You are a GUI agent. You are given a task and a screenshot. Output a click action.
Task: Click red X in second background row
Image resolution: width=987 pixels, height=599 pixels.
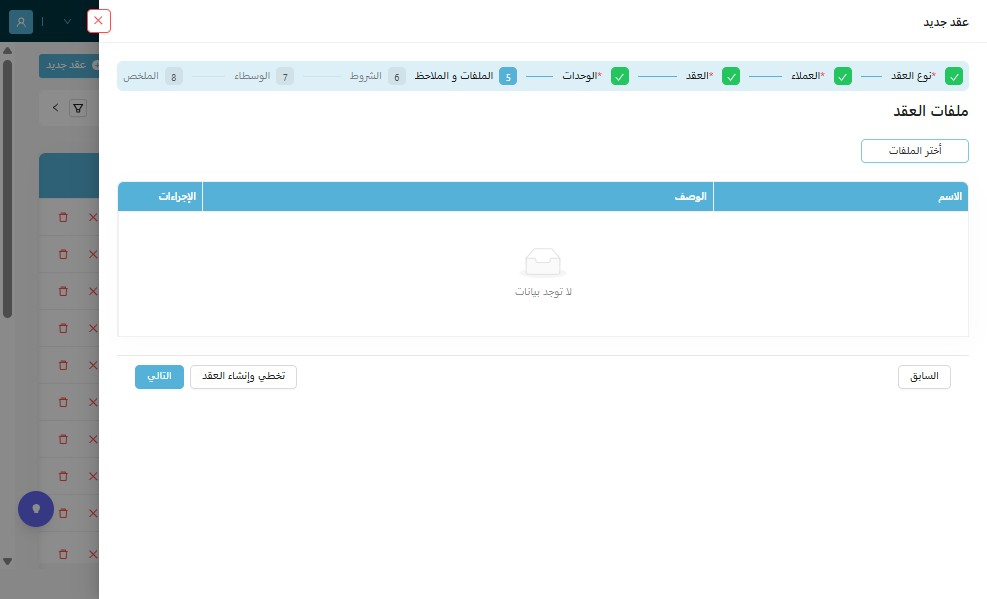(x=93, y=254)
